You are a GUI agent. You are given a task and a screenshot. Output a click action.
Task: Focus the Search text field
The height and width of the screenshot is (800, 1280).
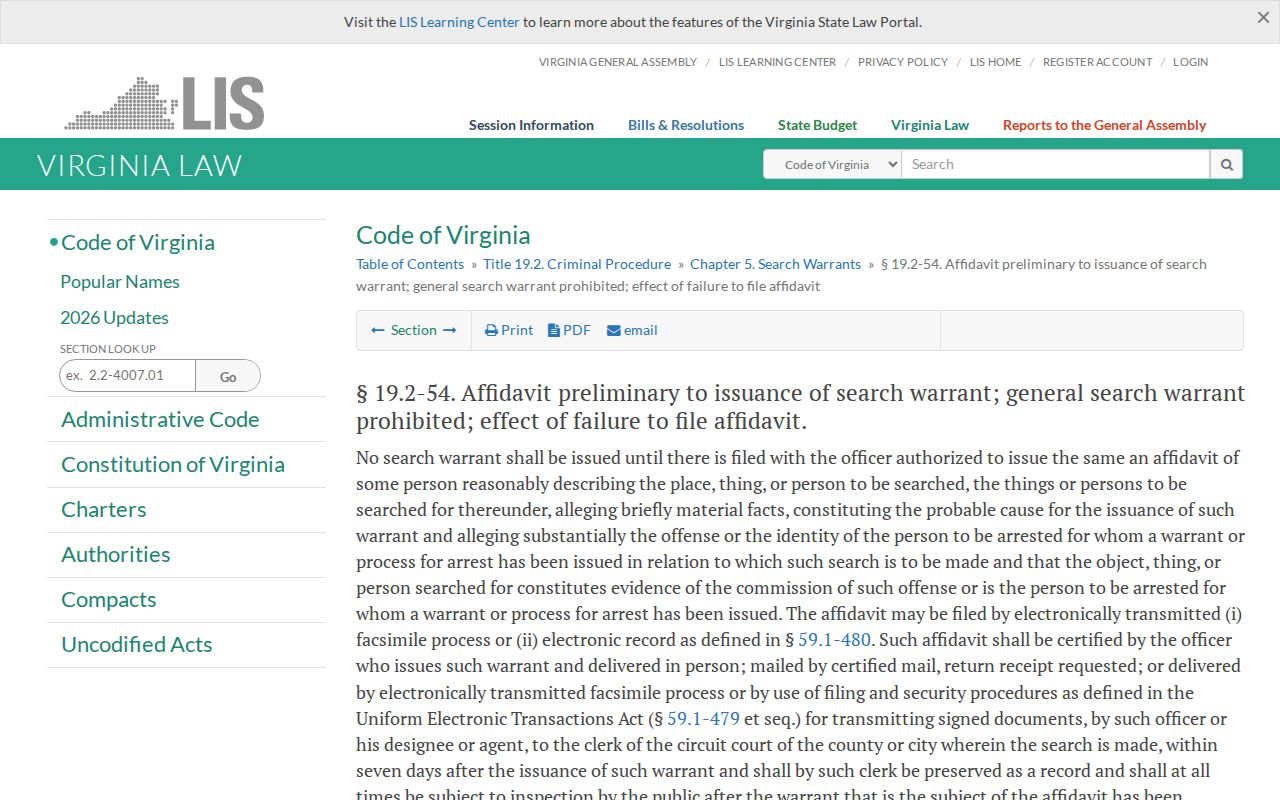coord(1055,164)
